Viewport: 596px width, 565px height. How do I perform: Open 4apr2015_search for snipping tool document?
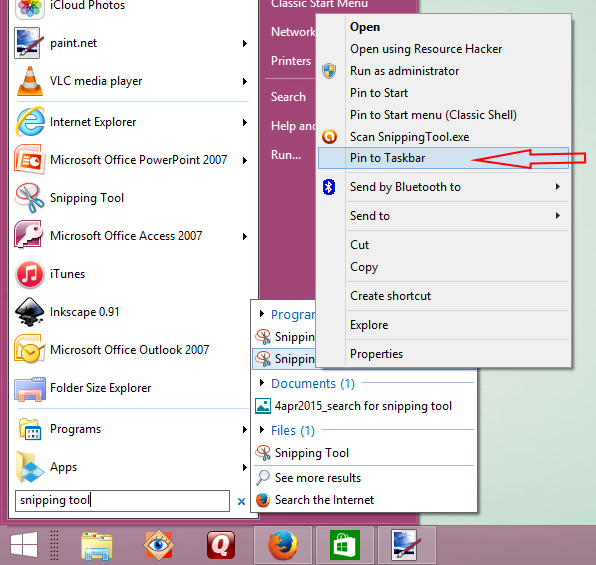pos(363,406)
